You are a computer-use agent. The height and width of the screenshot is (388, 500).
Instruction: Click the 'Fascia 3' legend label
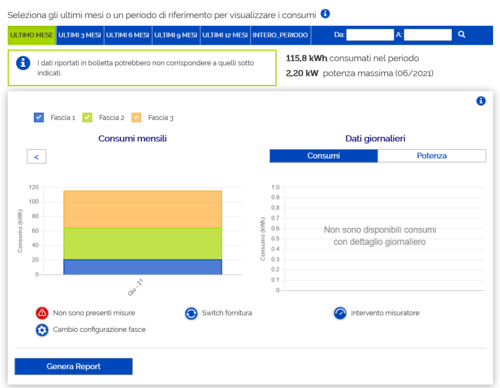[x=161, y=117]
